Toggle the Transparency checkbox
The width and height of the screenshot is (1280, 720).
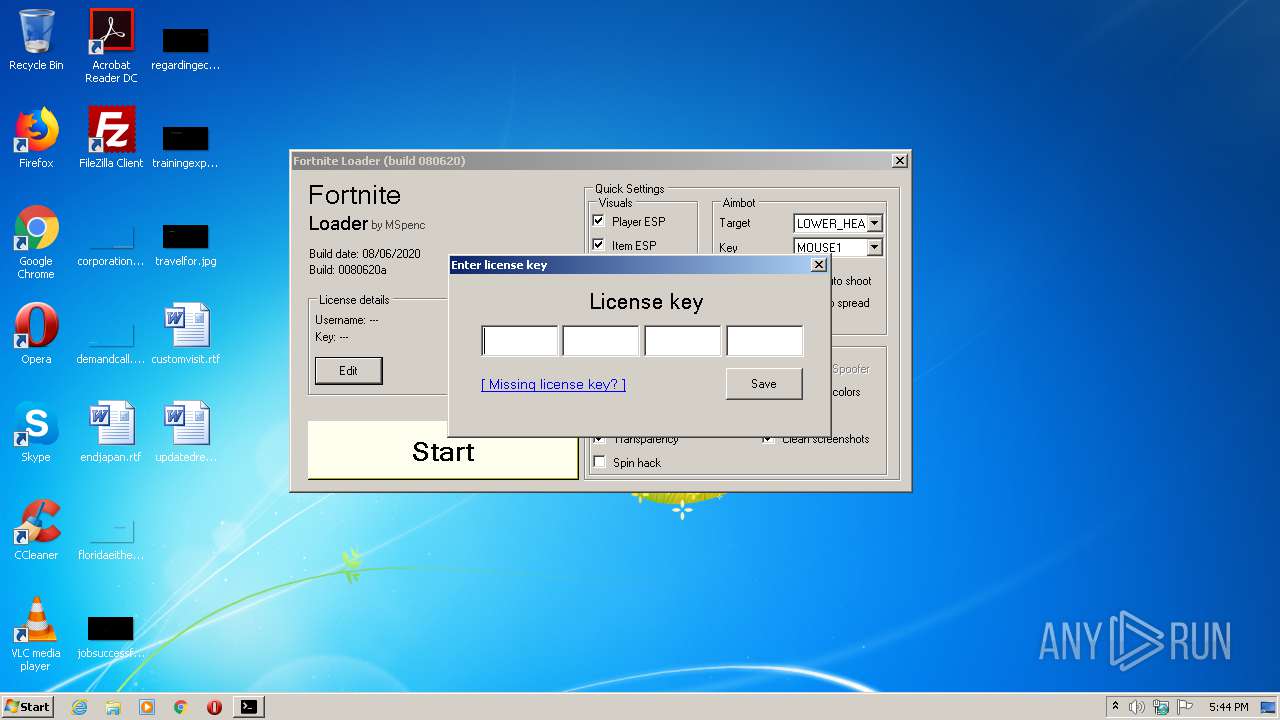click(599, 440)
